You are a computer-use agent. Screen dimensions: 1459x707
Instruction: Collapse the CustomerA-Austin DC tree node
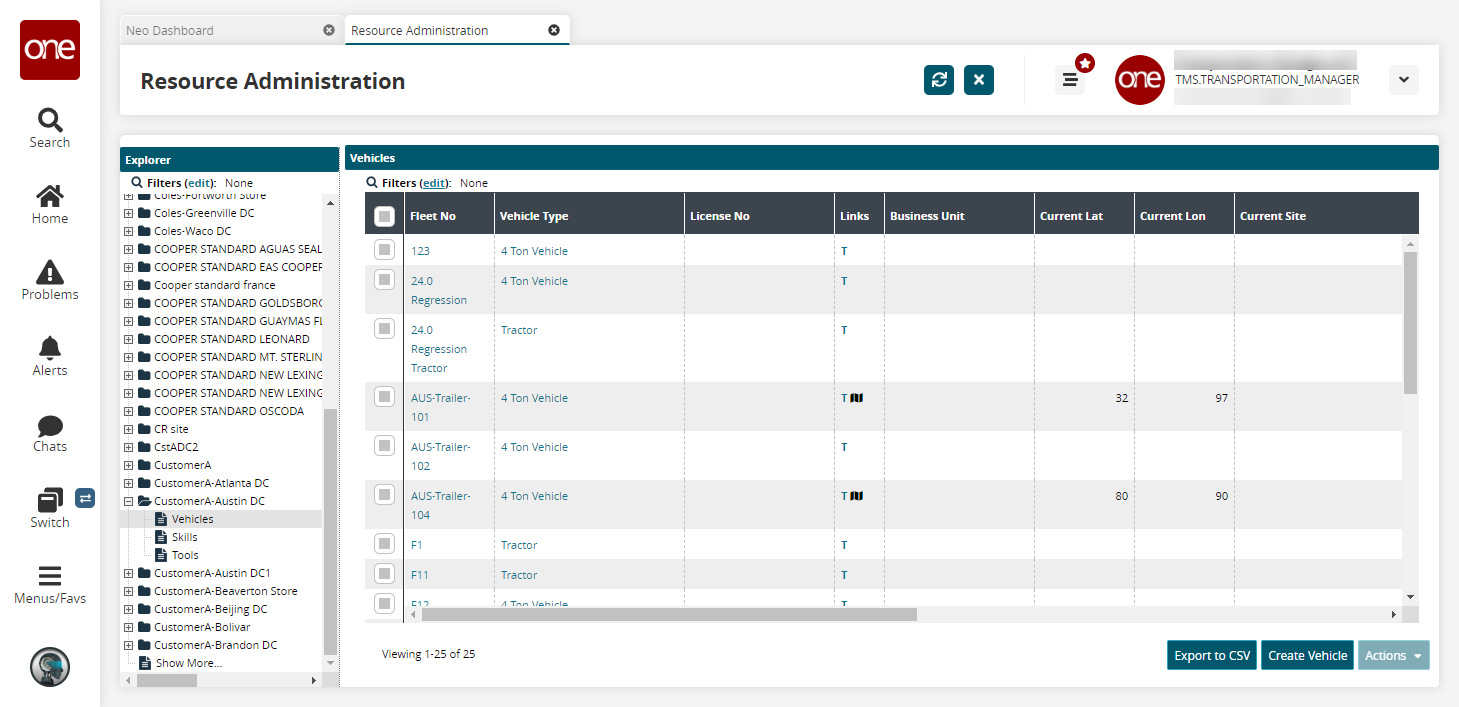128,501
